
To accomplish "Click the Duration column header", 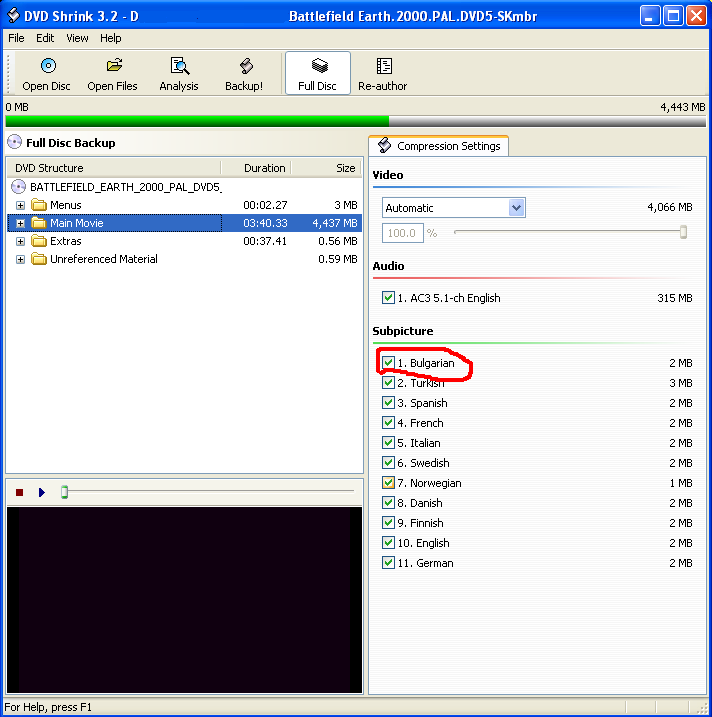I will [x=265, y=168].
